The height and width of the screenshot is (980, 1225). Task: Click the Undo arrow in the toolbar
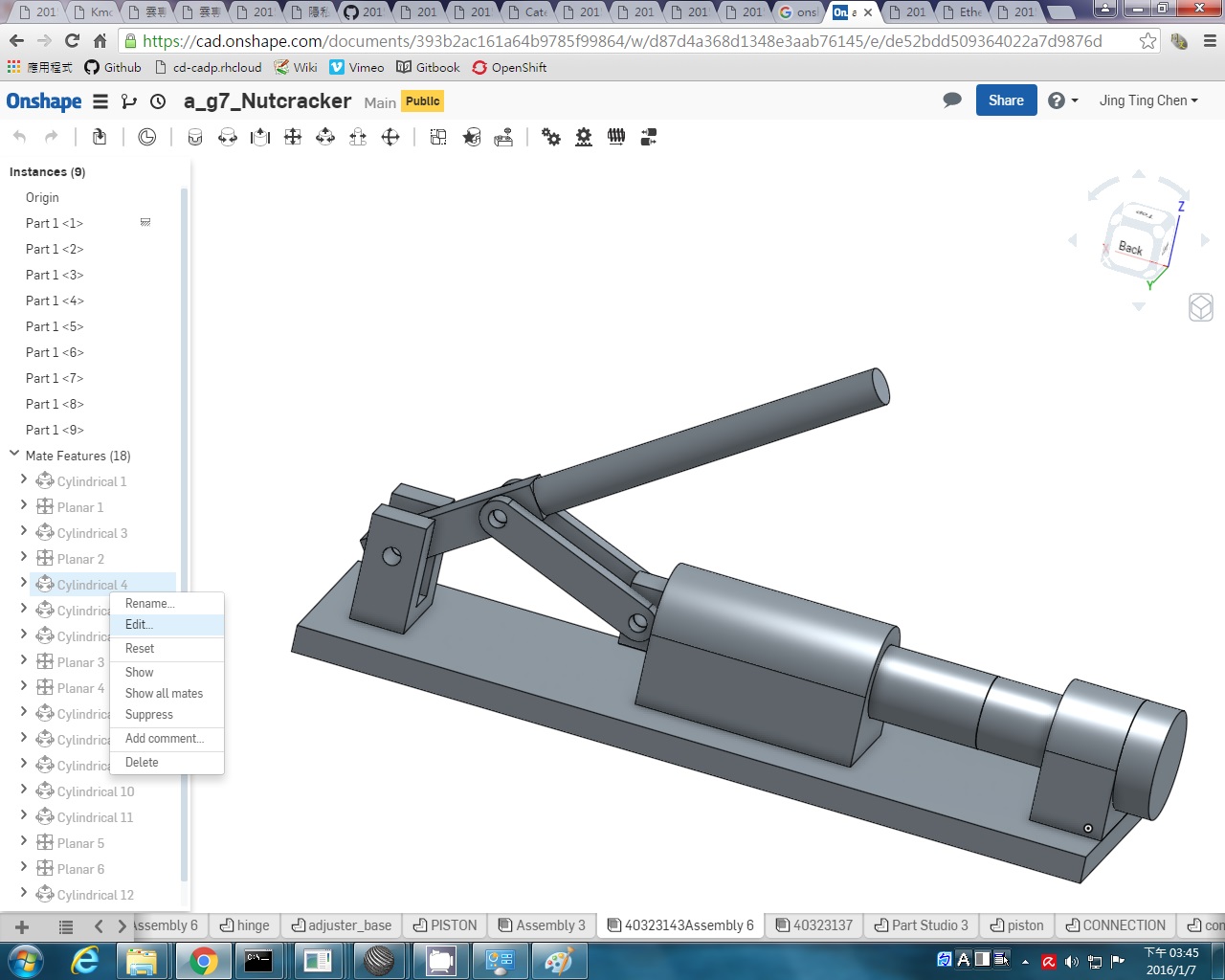20,137
